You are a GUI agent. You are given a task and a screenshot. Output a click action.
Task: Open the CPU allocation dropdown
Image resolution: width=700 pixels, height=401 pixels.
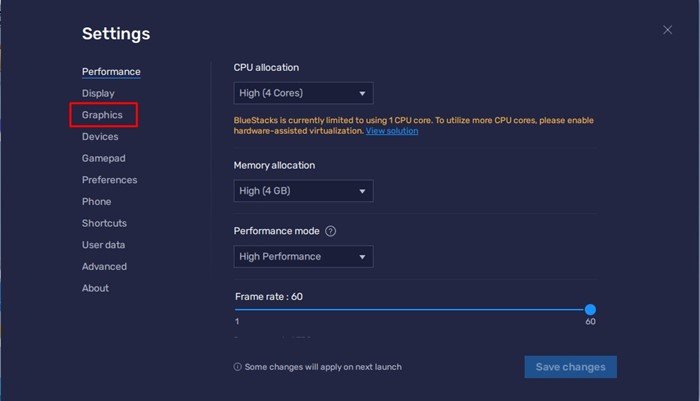pyautogui.click(x=303, y=94)
